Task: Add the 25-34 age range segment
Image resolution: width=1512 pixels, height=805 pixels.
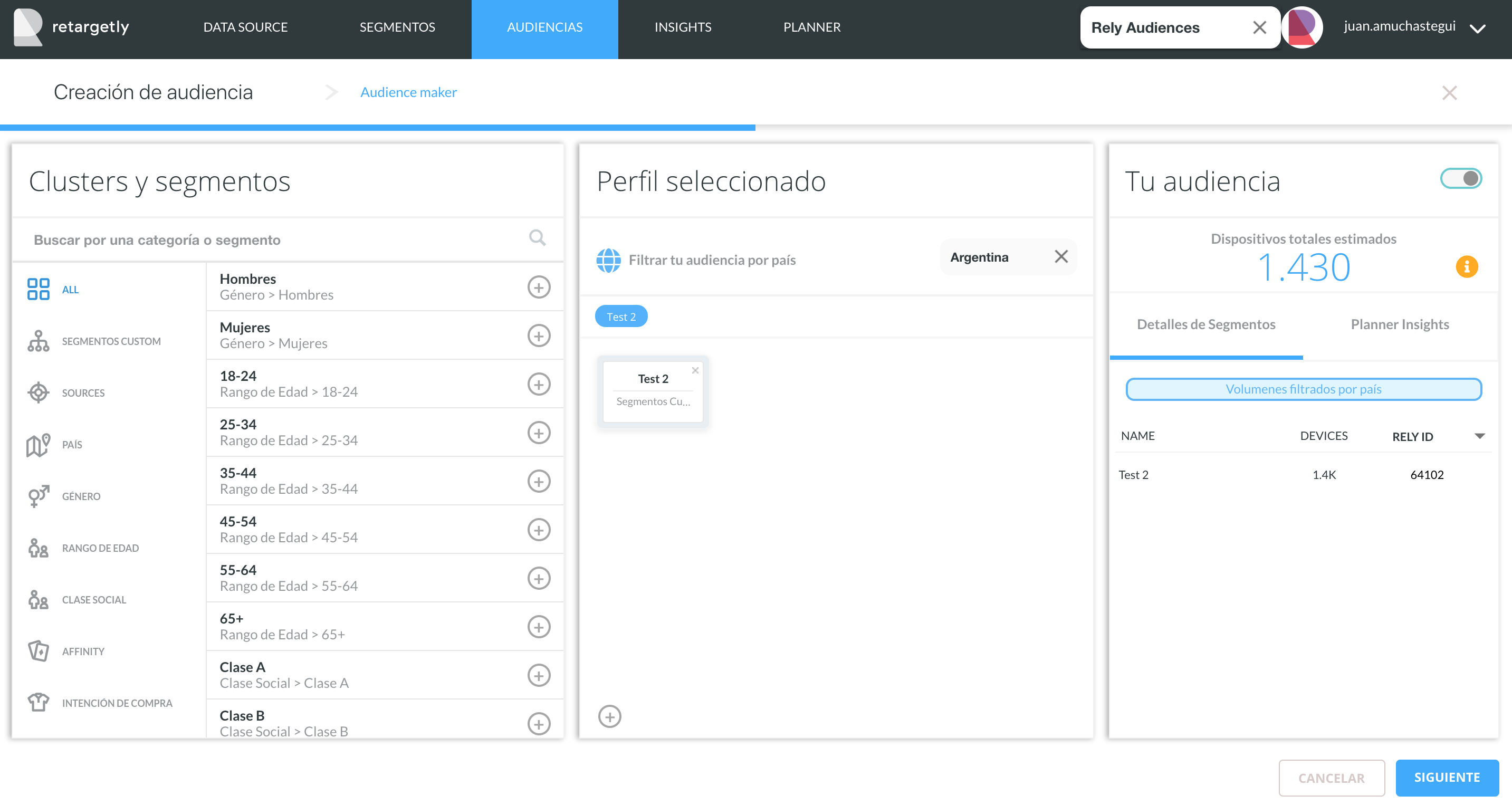Action: pos(538,433)
